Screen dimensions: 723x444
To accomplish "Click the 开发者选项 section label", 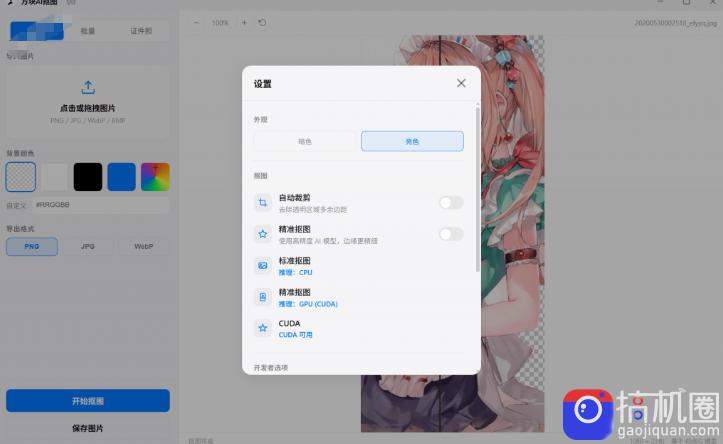I will click(271, 367).
